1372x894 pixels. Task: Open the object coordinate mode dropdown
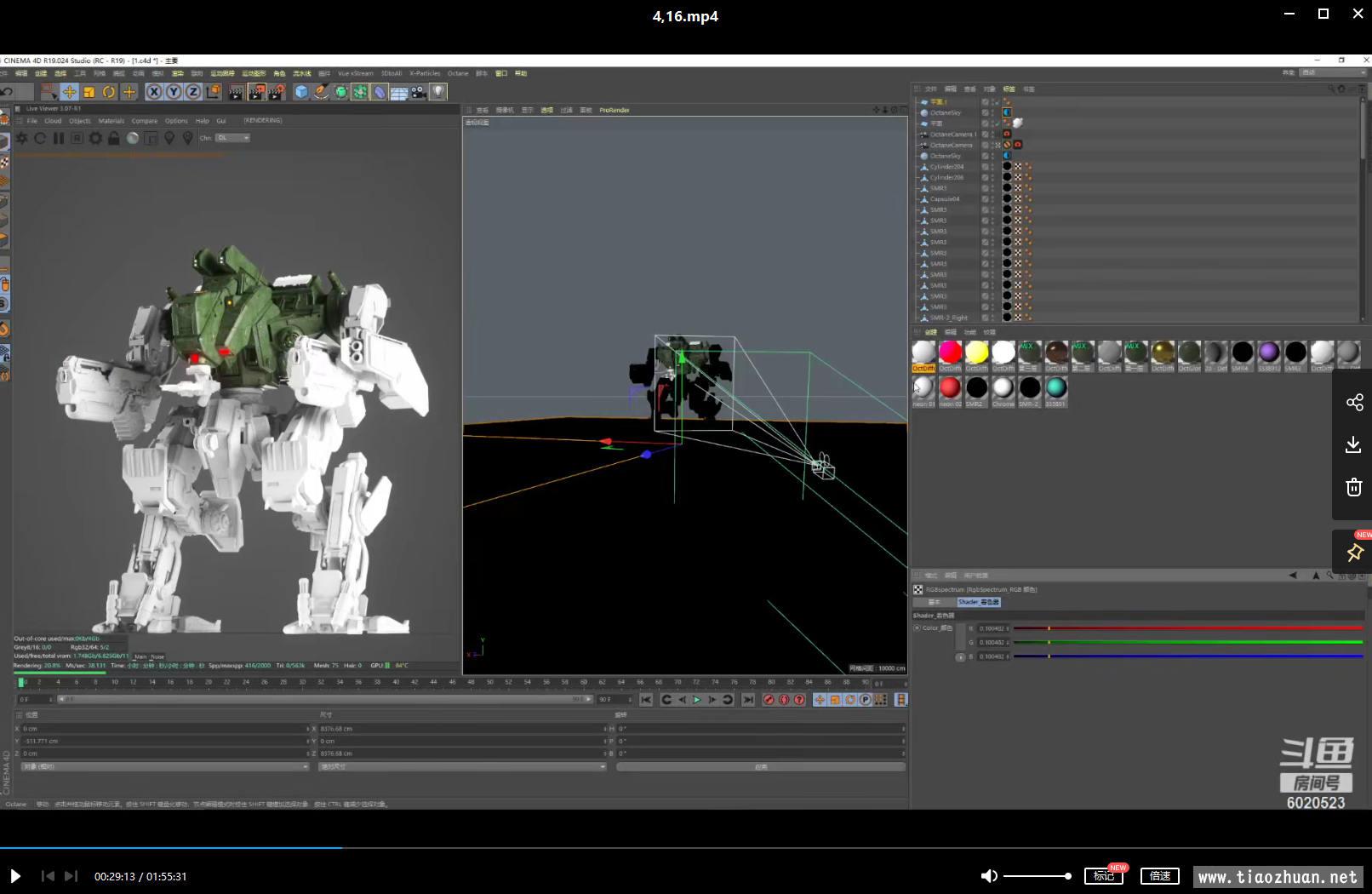(164, 767)
